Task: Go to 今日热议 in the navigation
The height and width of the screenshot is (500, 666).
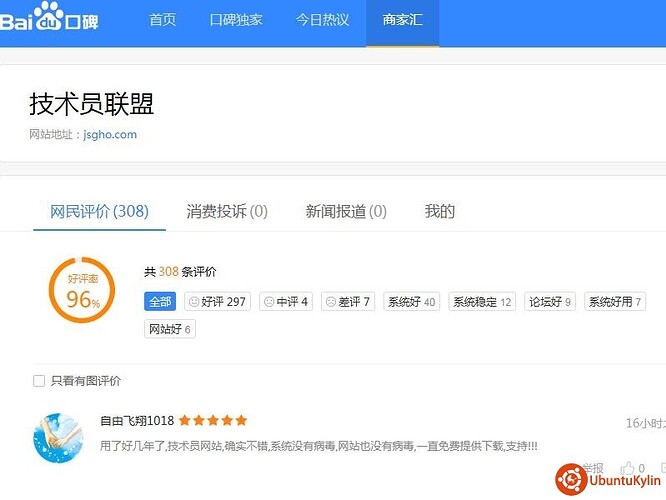Action: click(x=322, y=20)
